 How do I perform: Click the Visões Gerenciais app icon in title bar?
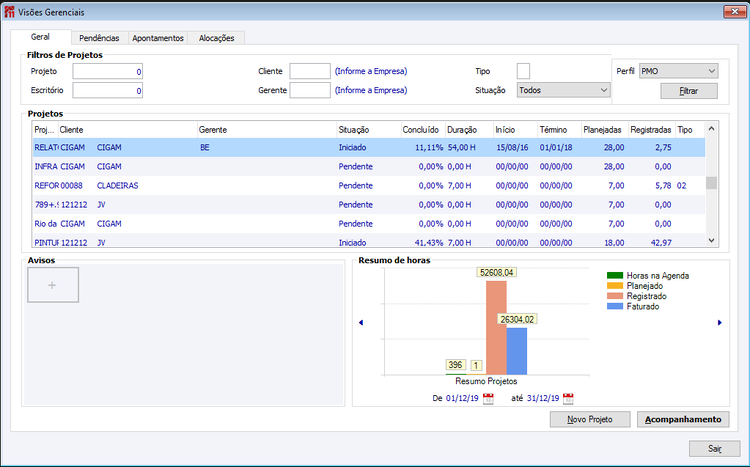tap(9, 11)
